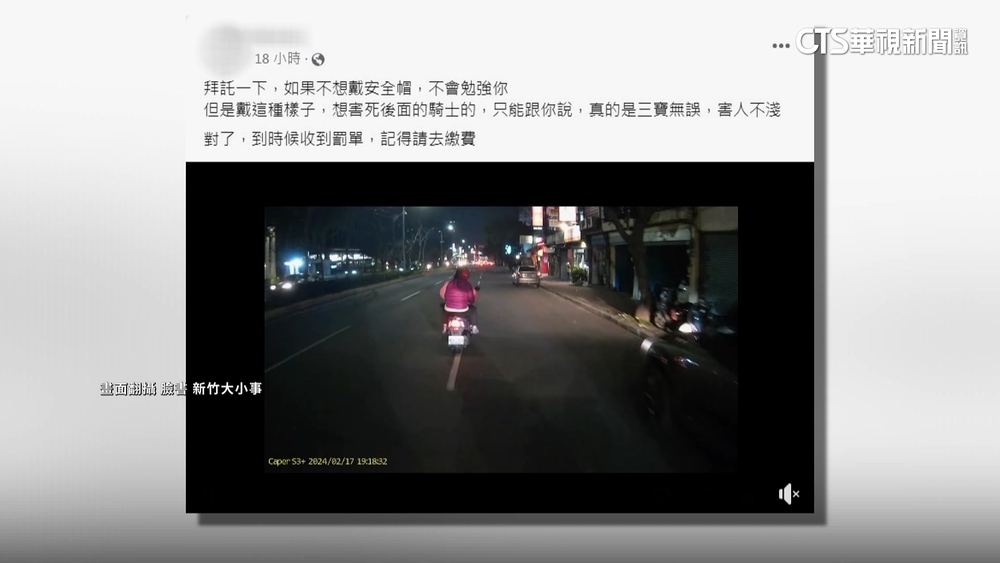Click the scooter rider in pink jacket

459,295
